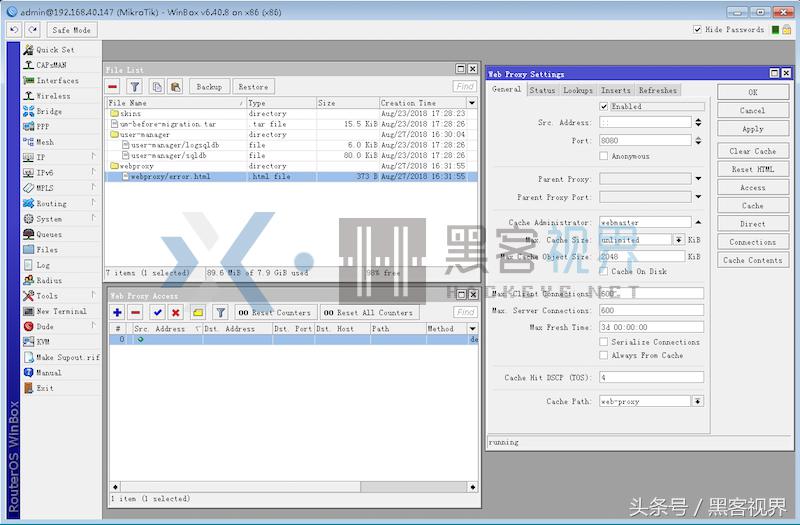Toggle Hide Passwords checkbox
Screen dimensions: 800x525
(x=697, y=30)
